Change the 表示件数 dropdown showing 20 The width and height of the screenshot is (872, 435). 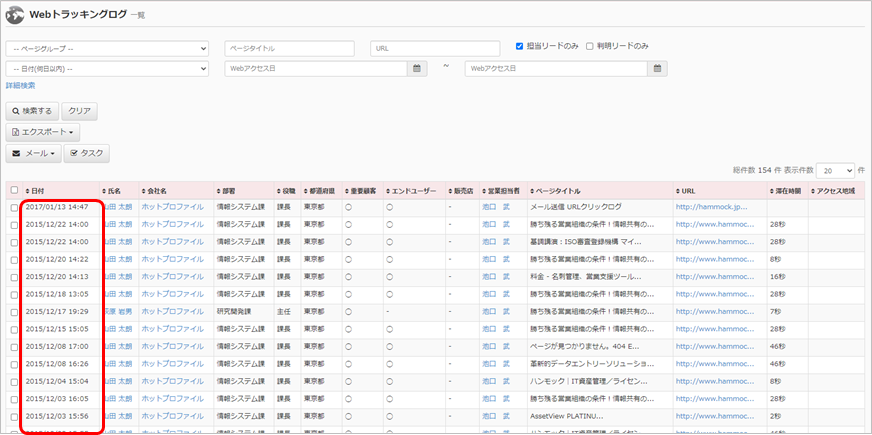(x=836, y=170)
